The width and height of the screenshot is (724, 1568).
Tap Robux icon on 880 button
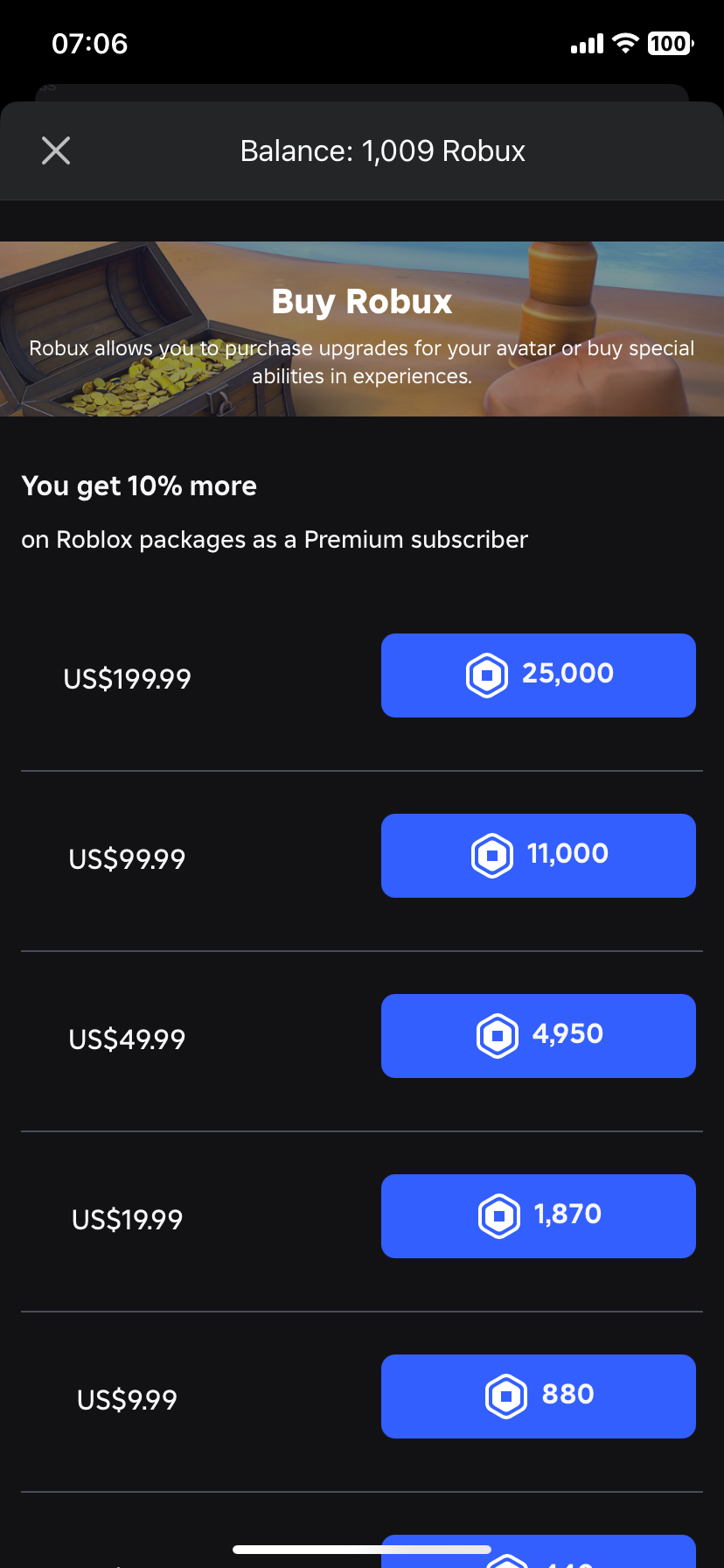coord(506,1396)
